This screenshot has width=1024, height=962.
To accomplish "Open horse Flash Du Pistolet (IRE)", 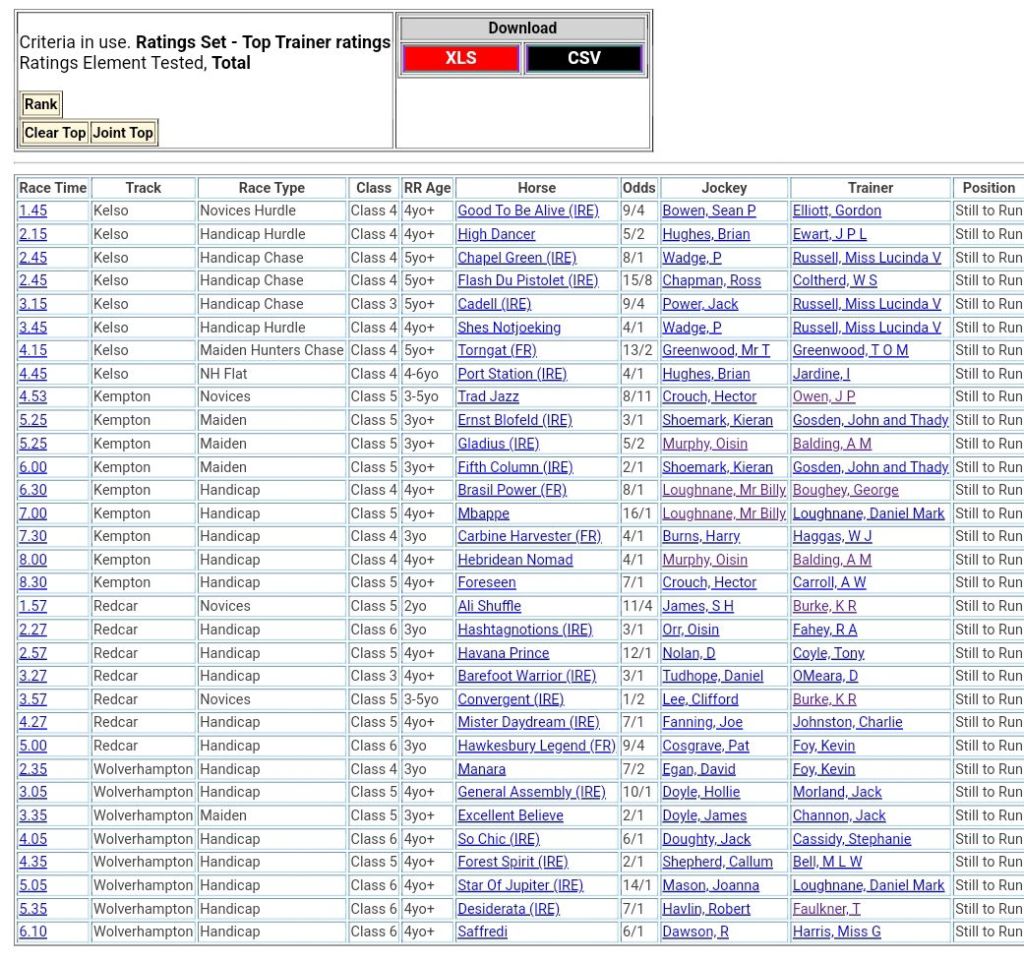I will tap(527, 281).
